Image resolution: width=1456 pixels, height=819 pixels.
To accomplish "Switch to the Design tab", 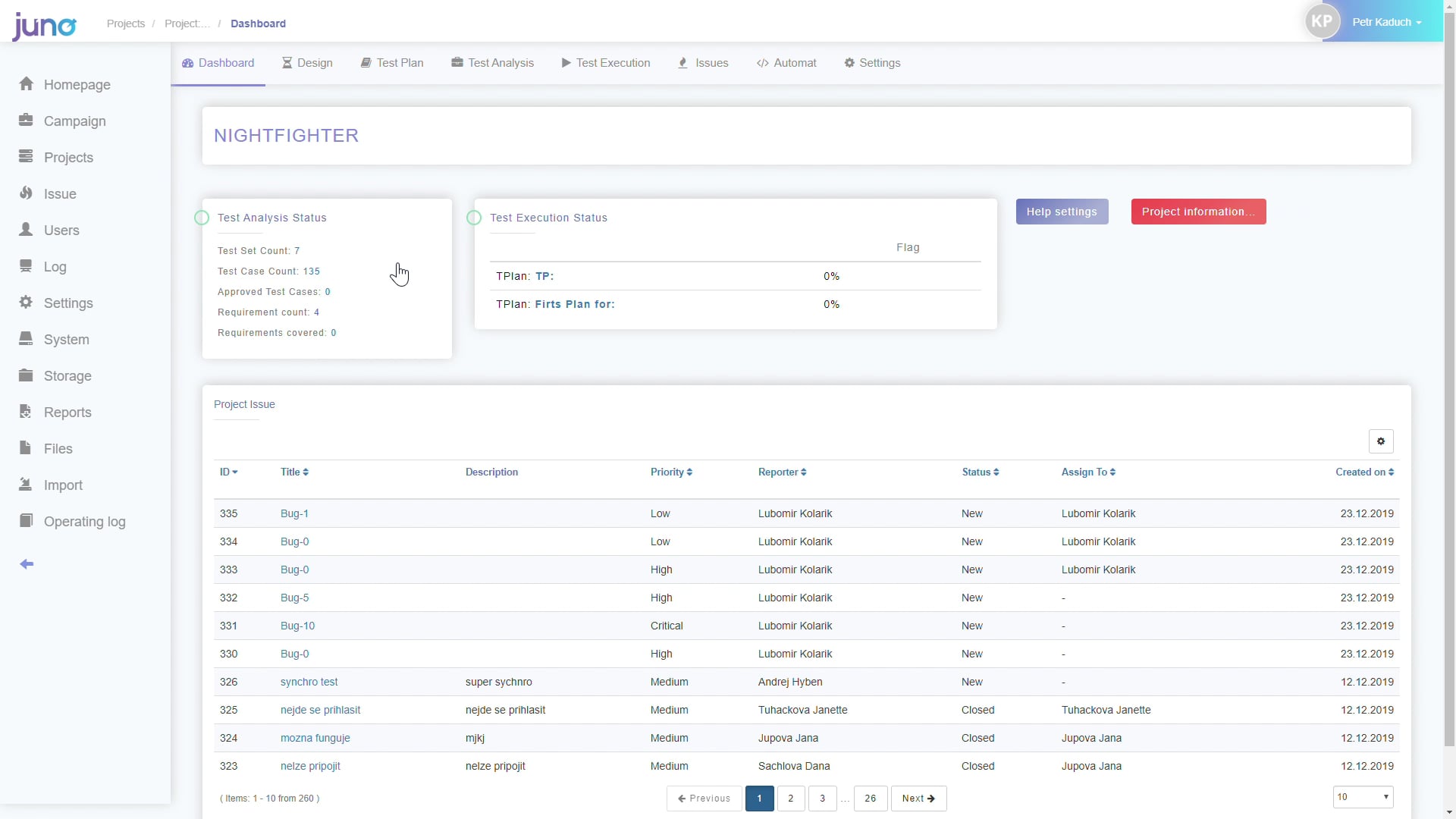I will [x=307, y=63].
